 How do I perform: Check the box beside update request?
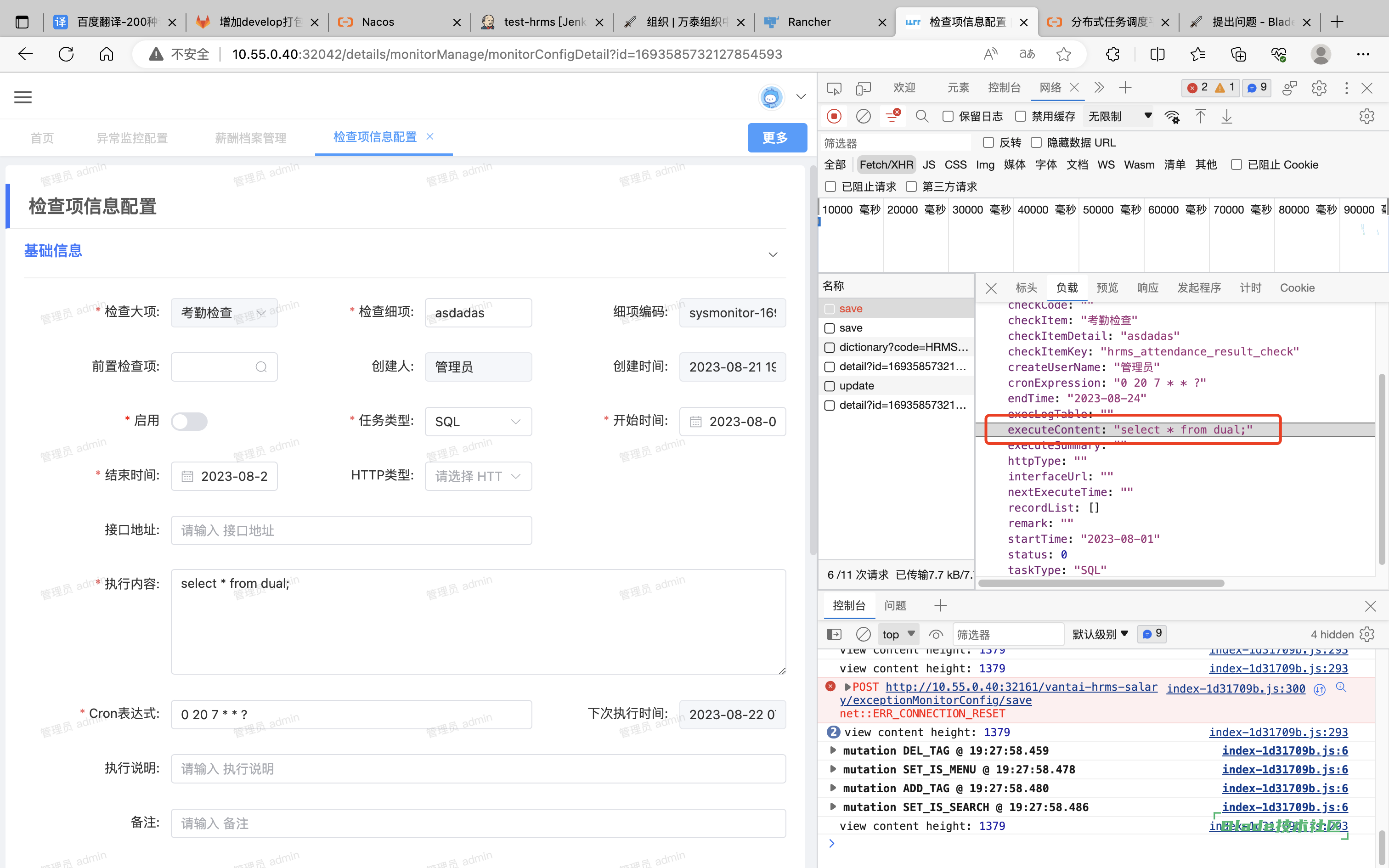830,386
